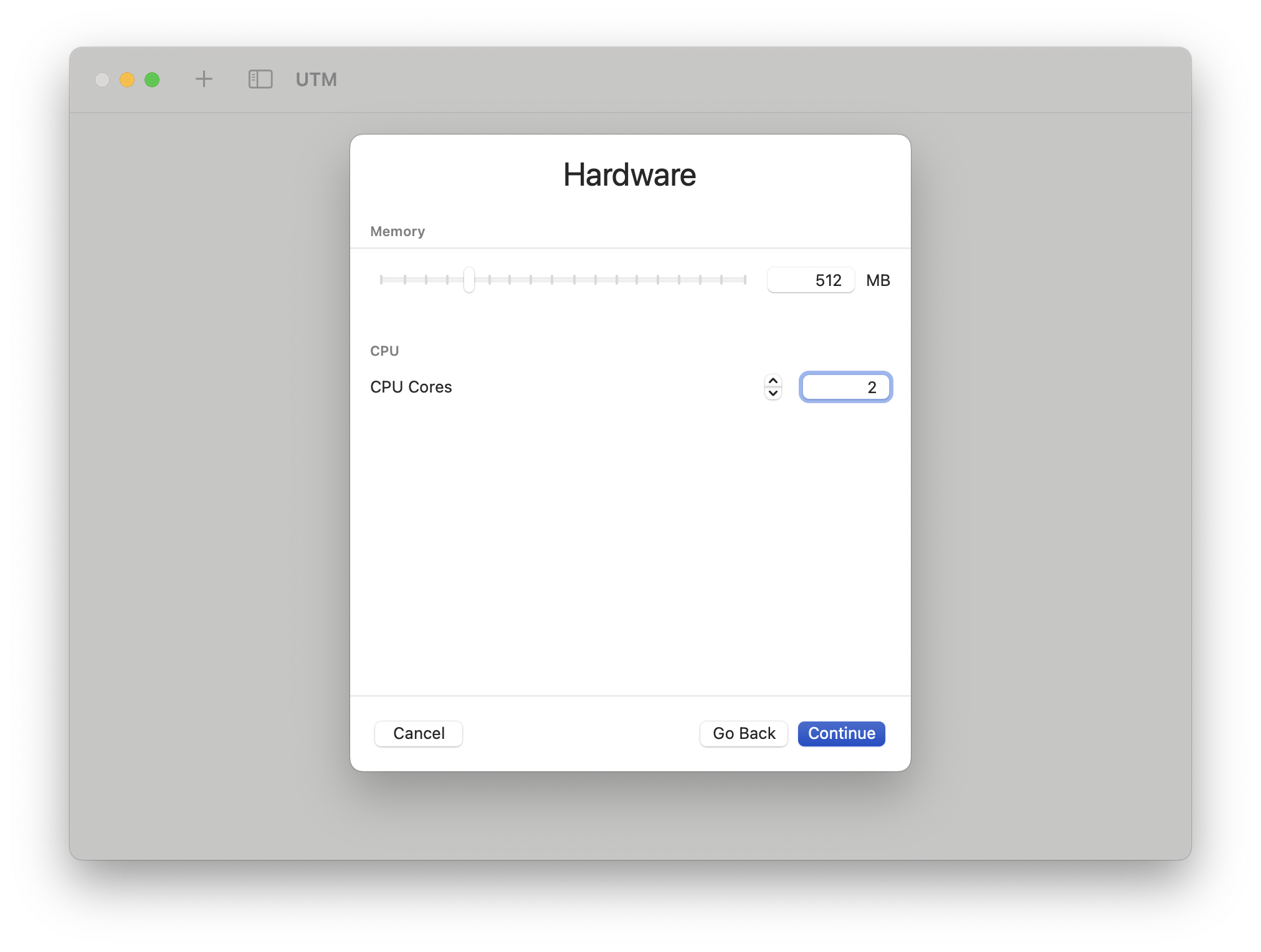The width and height of the screenshot is (1261, 952).
Task: Click the yellow minimize window button
Action: pos(127,80)
